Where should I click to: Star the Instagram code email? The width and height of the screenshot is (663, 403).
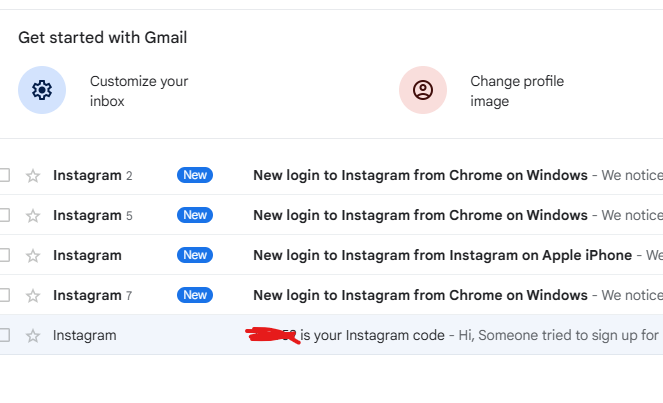pos(33,335)
